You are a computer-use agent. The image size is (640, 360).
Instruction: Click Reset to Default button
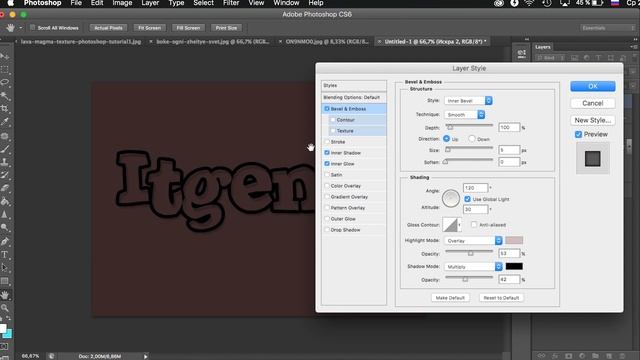[x=501, y=298]
